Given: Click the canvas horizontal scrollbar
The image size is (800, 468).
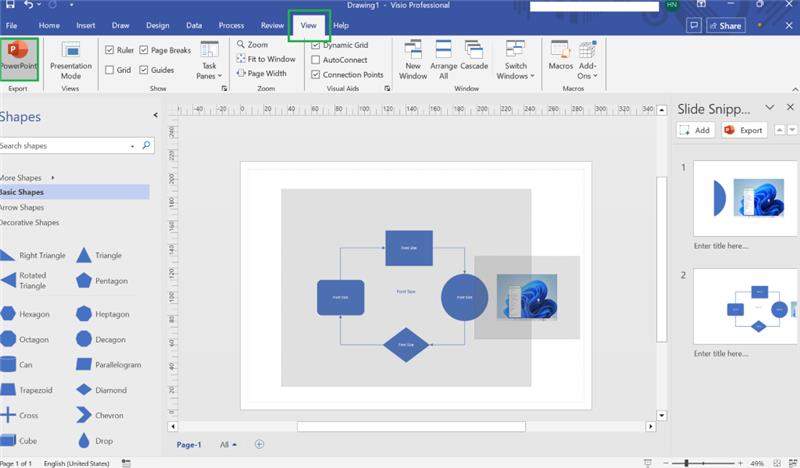Looking at the screenshot, I should click(411, 426).
